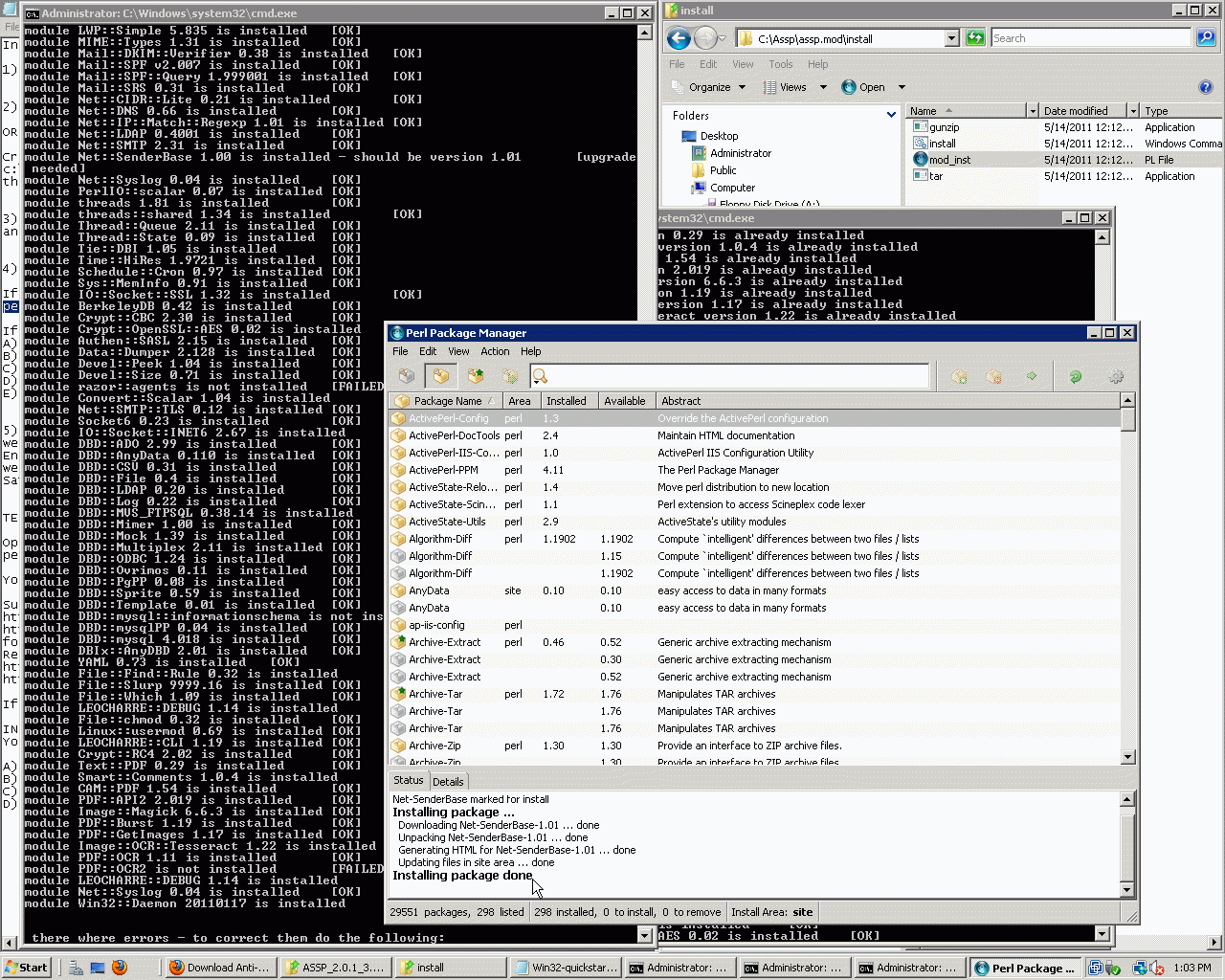Run marked actions green arrow icon
The height and width of the screenshot is (980, 1225).
tap(1032, 376)
